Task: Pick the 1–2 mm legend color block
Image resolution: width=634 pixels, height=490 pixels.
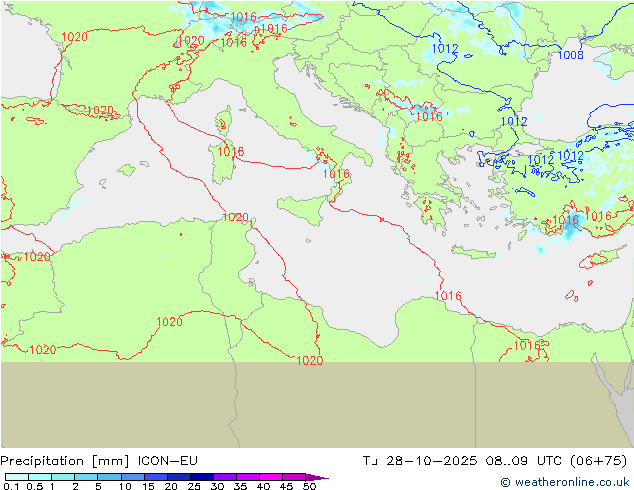Action: (x=63, y=477)
